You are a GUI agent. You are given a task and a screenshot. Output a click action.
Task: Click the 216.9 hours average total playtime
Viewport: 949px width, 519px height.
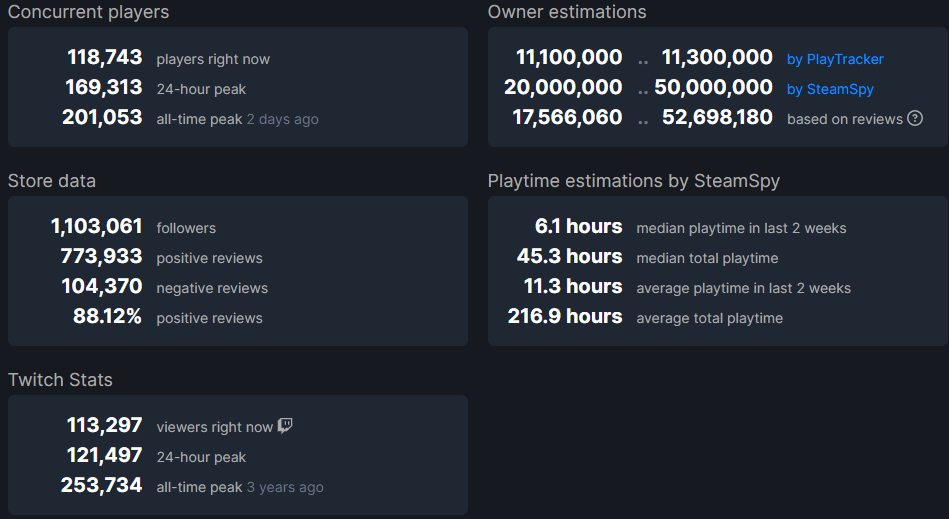point(565,316)
